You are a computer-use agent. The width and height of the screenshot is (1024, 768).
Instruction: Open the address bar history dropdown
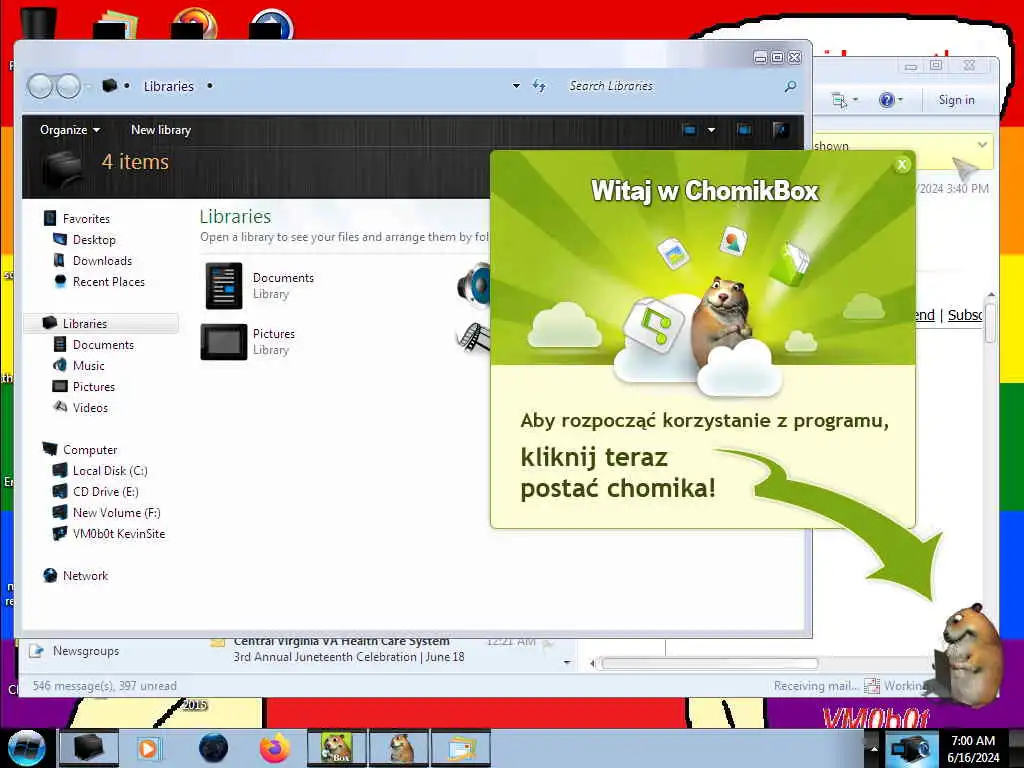pyautogui.click(x=516, y=86)
